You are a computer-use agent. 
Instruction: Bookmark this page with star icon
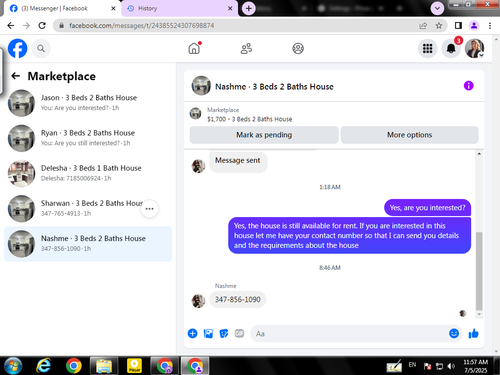tap(439, 26)
